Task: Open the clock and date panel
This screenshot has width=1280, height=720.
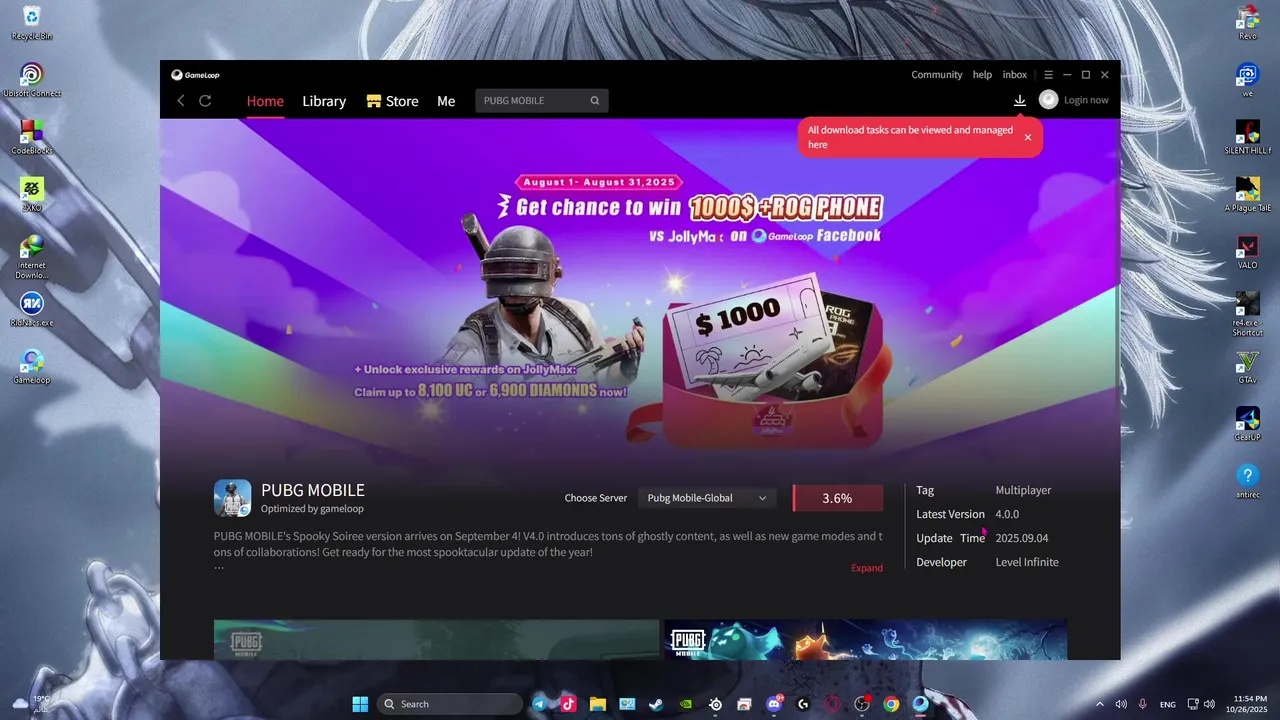Action: (x=1246, y=704)
